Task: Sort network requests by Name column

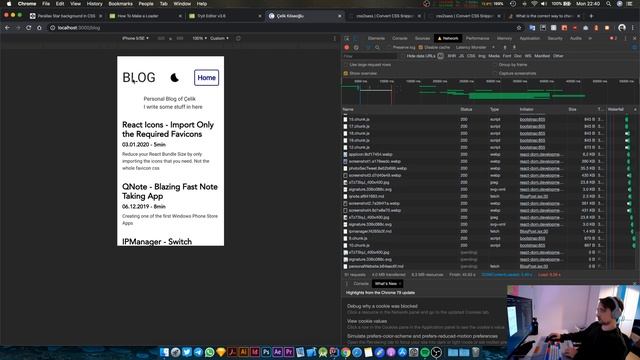Action: tap(400, 109)
